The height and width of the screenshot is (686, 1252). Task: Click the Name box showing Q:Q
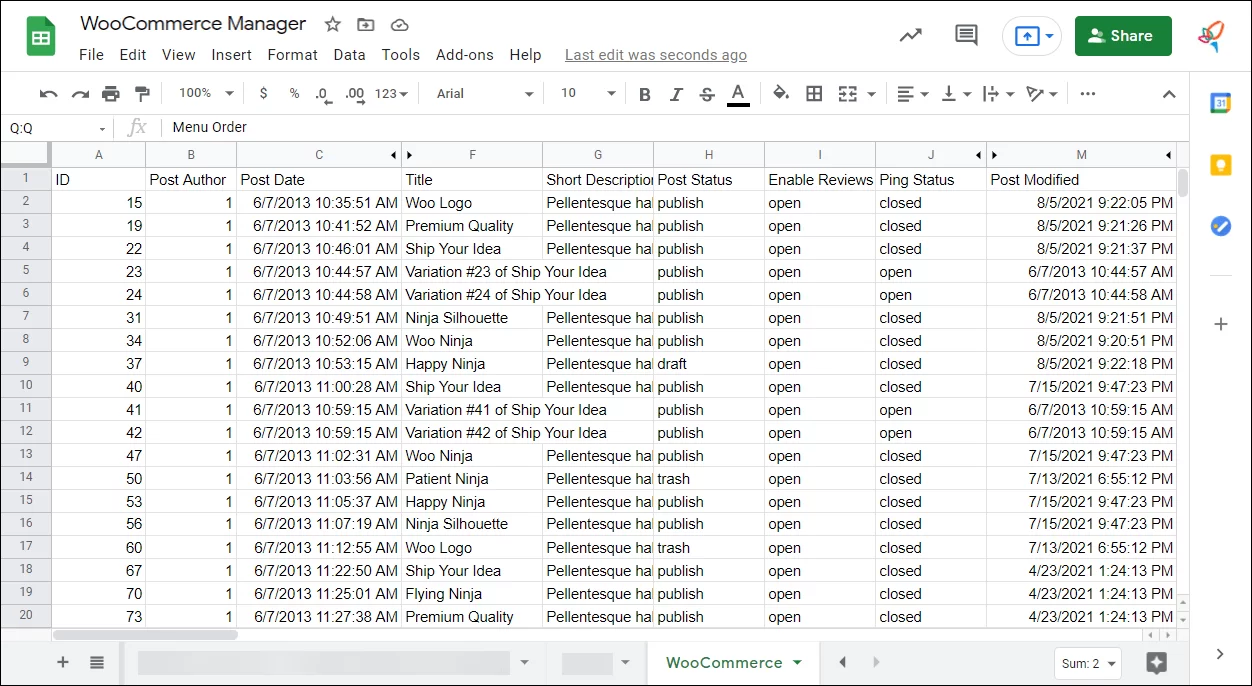pos(55,128)
